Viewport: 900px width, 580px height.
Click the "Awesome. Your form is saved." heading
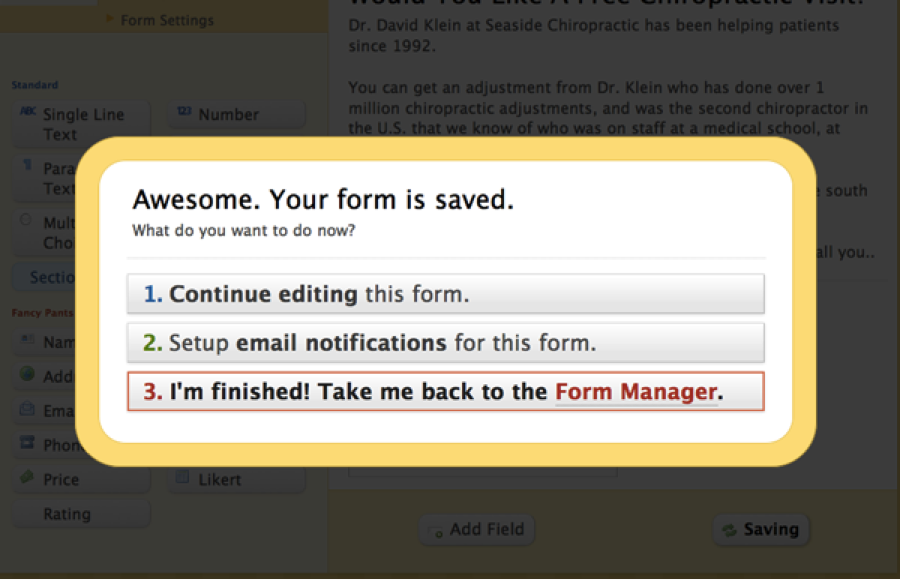pos(323,199)
